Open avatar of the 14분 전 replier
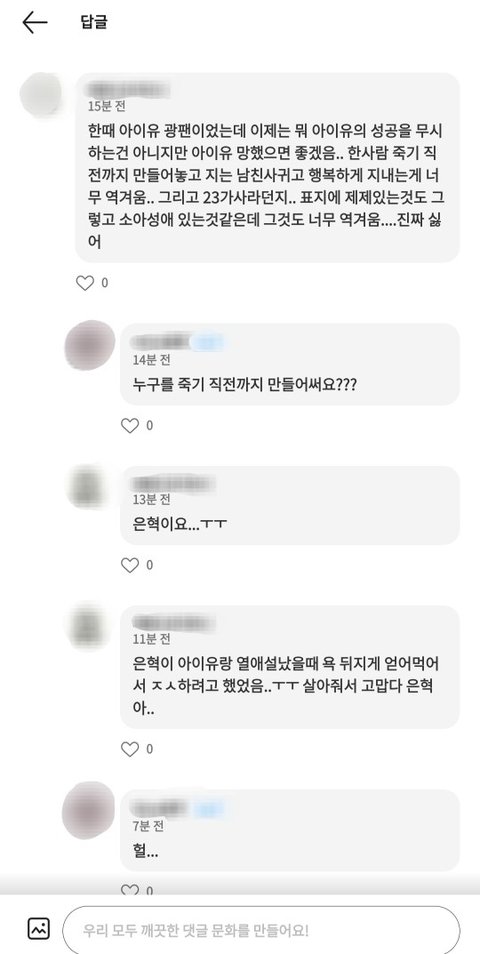 pyautogui.click(x=90, y=345)
